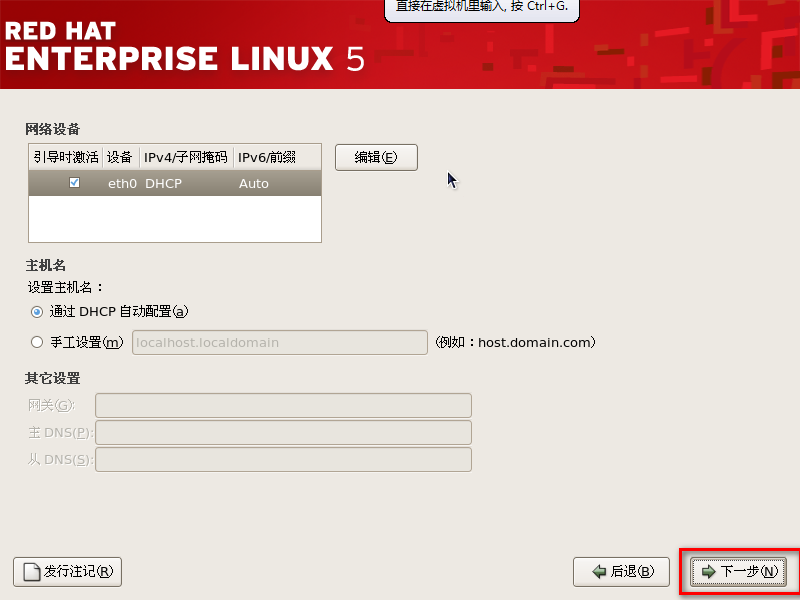Click the 设备 column header

(x=121, y=157)
